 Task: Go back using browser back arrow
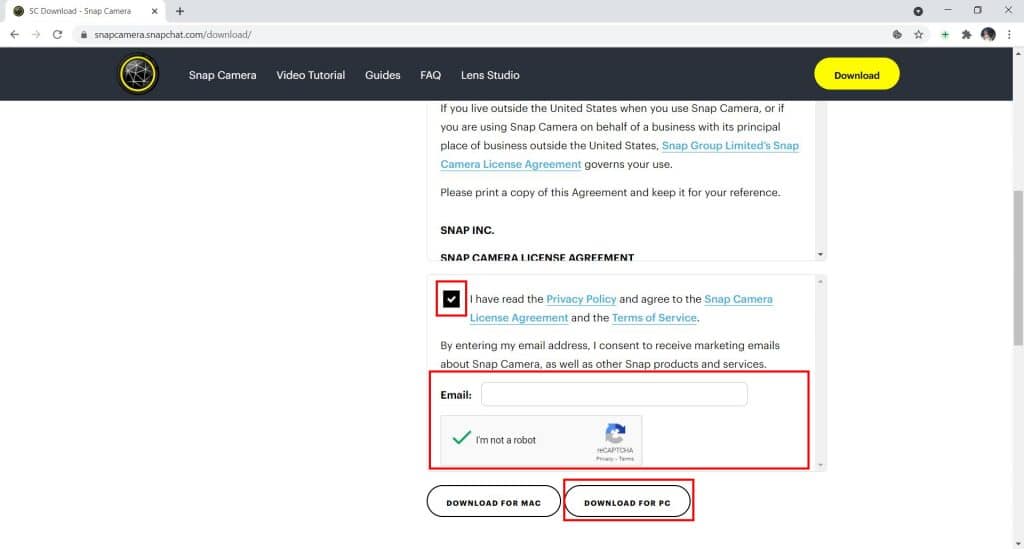14,35
